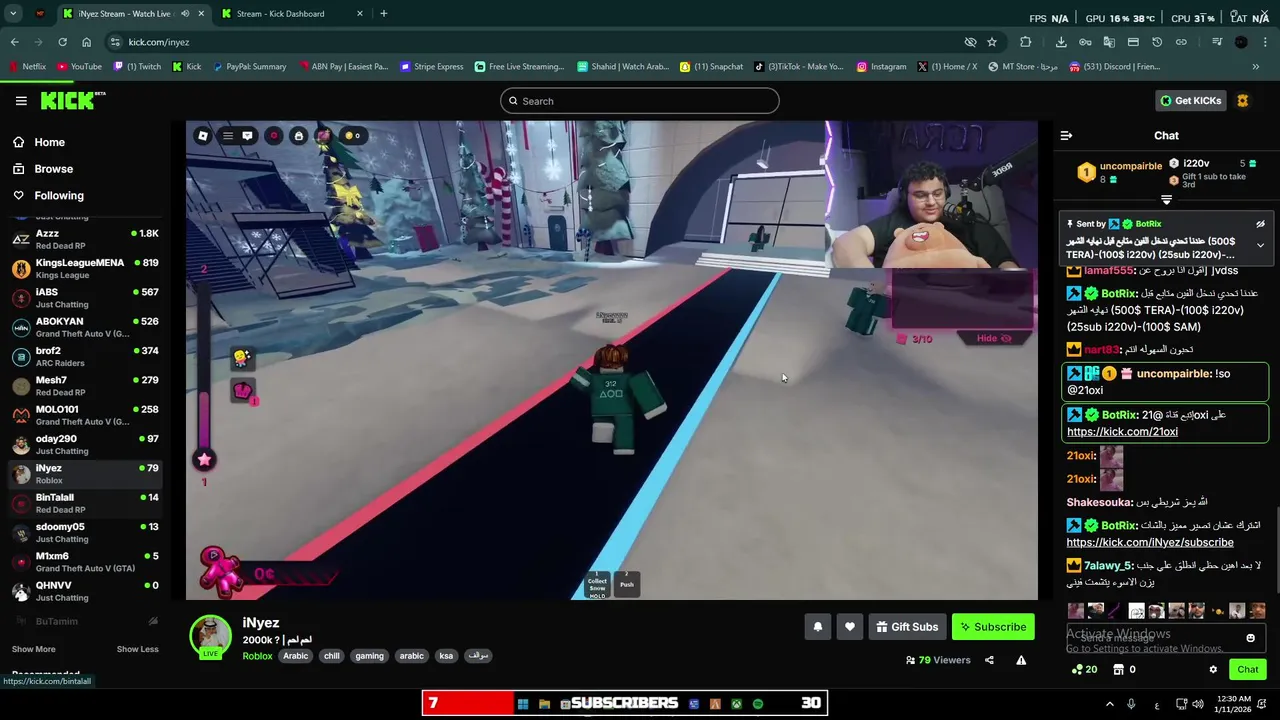
Task: Click the KICKs balance showing 20
Action: (1084, 669)
